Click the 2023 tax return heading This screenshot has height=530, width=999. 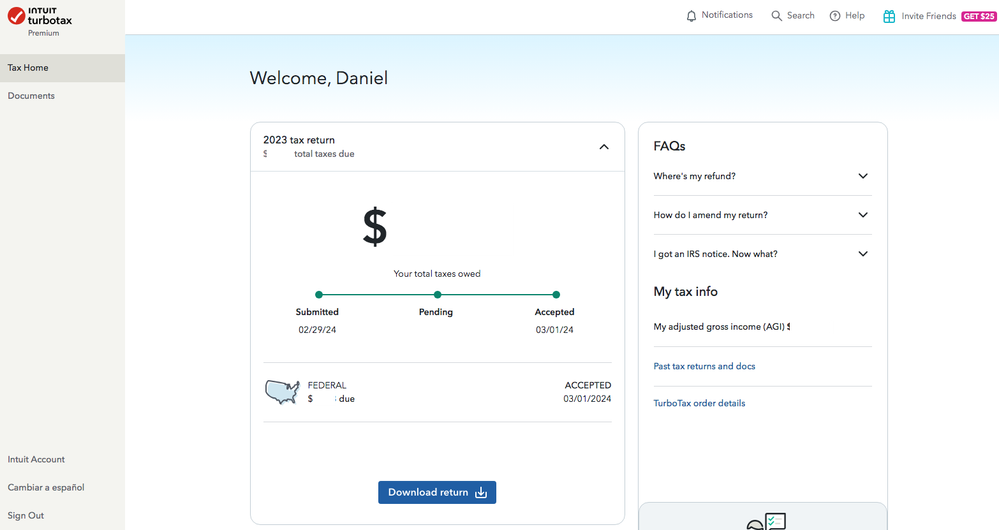tap(299, 140)
